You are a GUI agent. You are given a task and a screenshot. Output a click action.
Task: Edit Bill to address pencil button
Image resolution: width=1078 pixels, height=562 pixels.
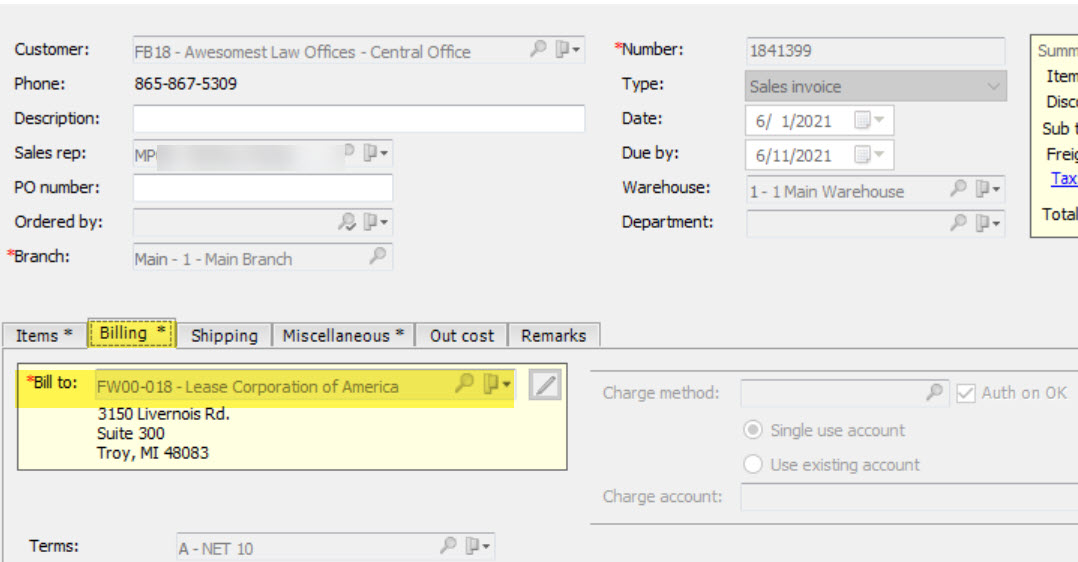(x=544, y=385)
